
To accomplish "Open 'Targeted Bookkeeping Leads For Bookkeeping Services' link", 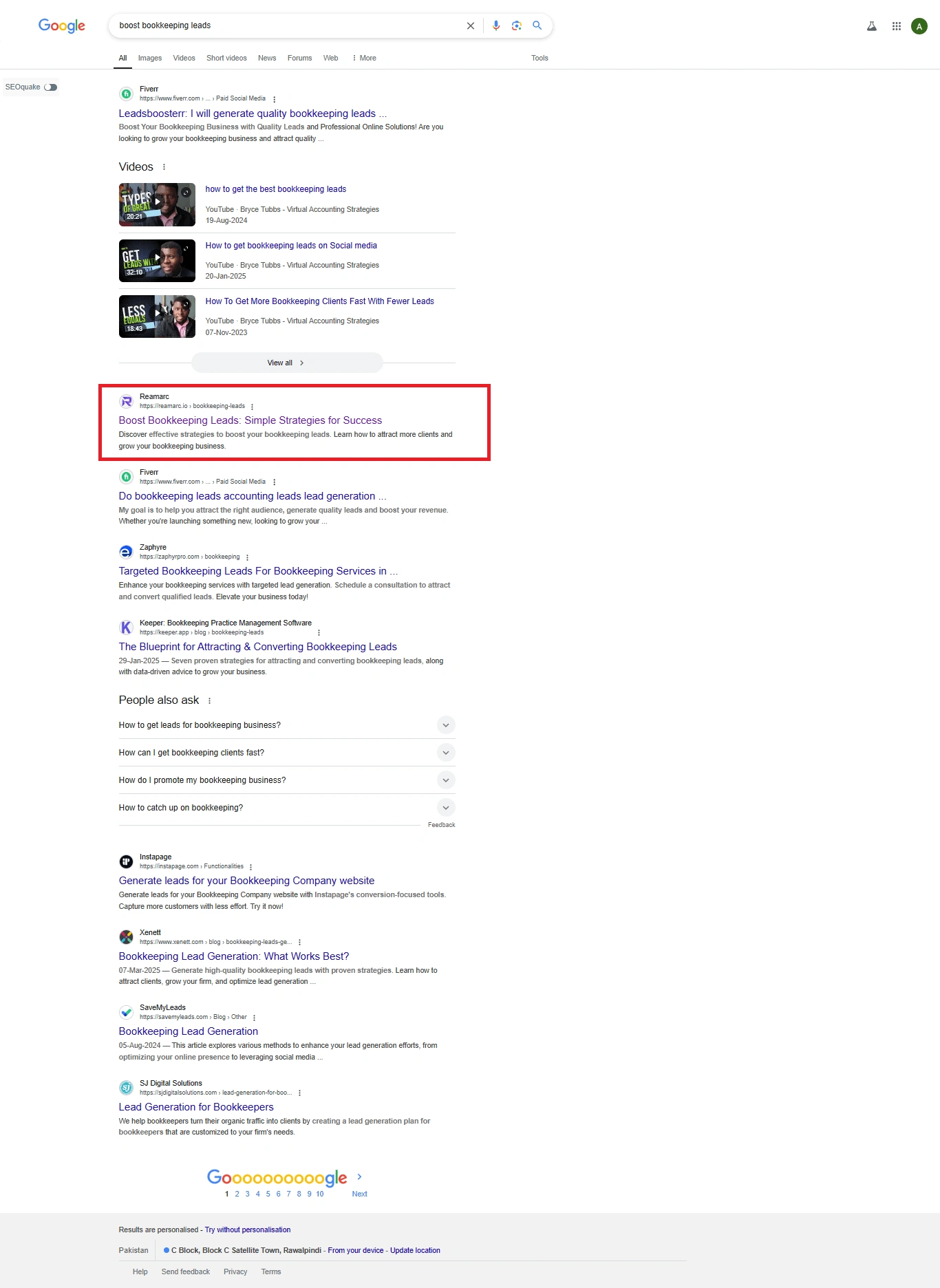I will click(x=258, y=571).
